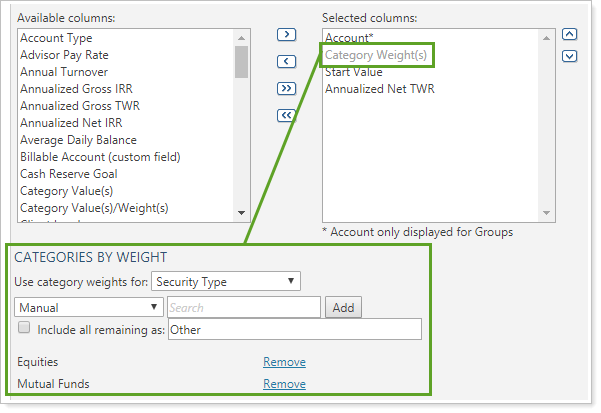Remove the Equities category
The width and height of the screenshot is (601, 413).
click(284, 362)
